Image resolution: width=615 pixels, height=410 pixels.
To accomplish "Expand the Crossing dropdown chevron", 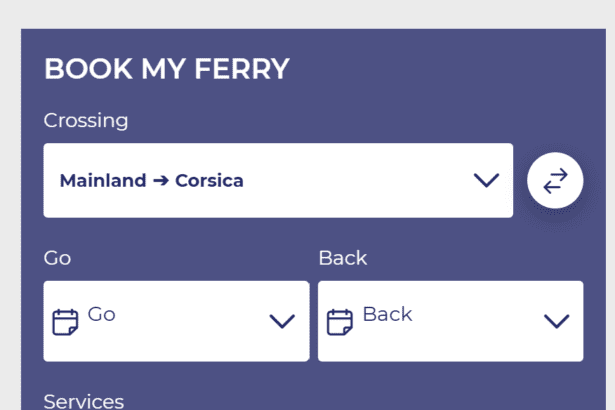I will [486, 181].
